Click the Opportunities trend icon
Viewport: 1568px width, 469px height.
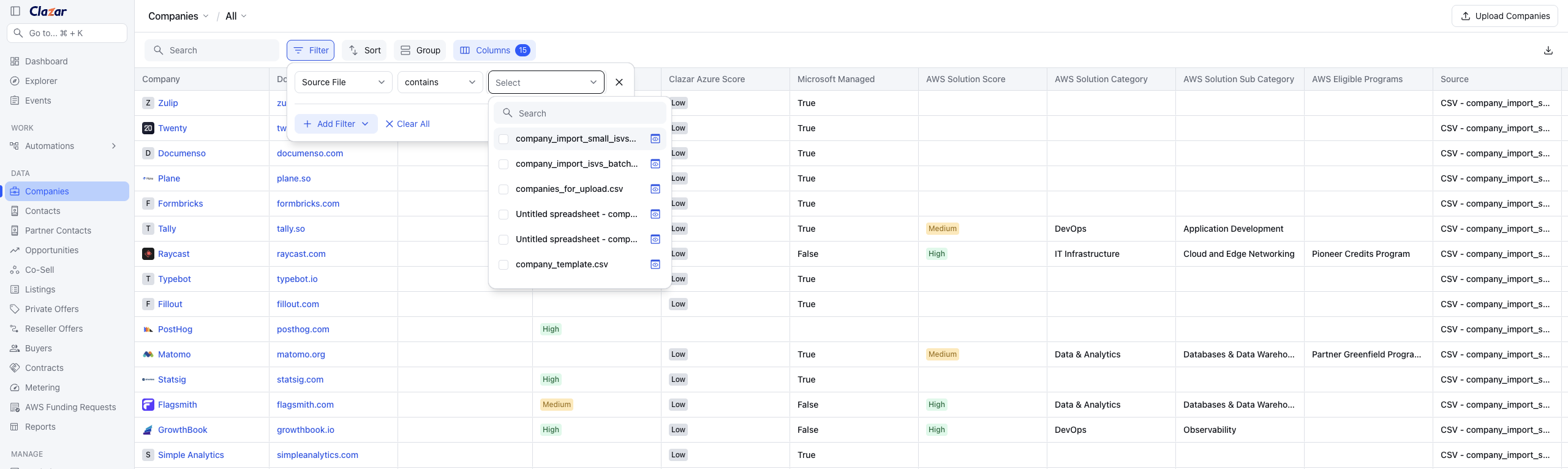15,250
